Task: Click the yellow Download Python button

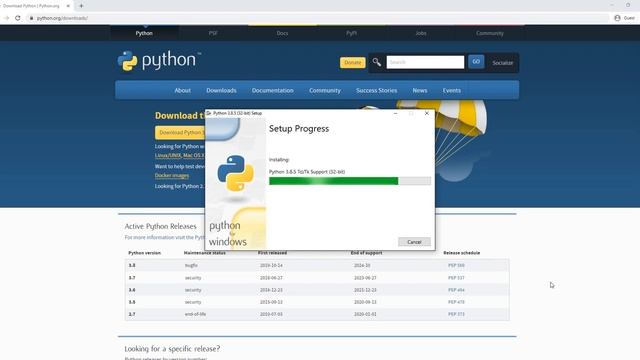Action: 180,133
